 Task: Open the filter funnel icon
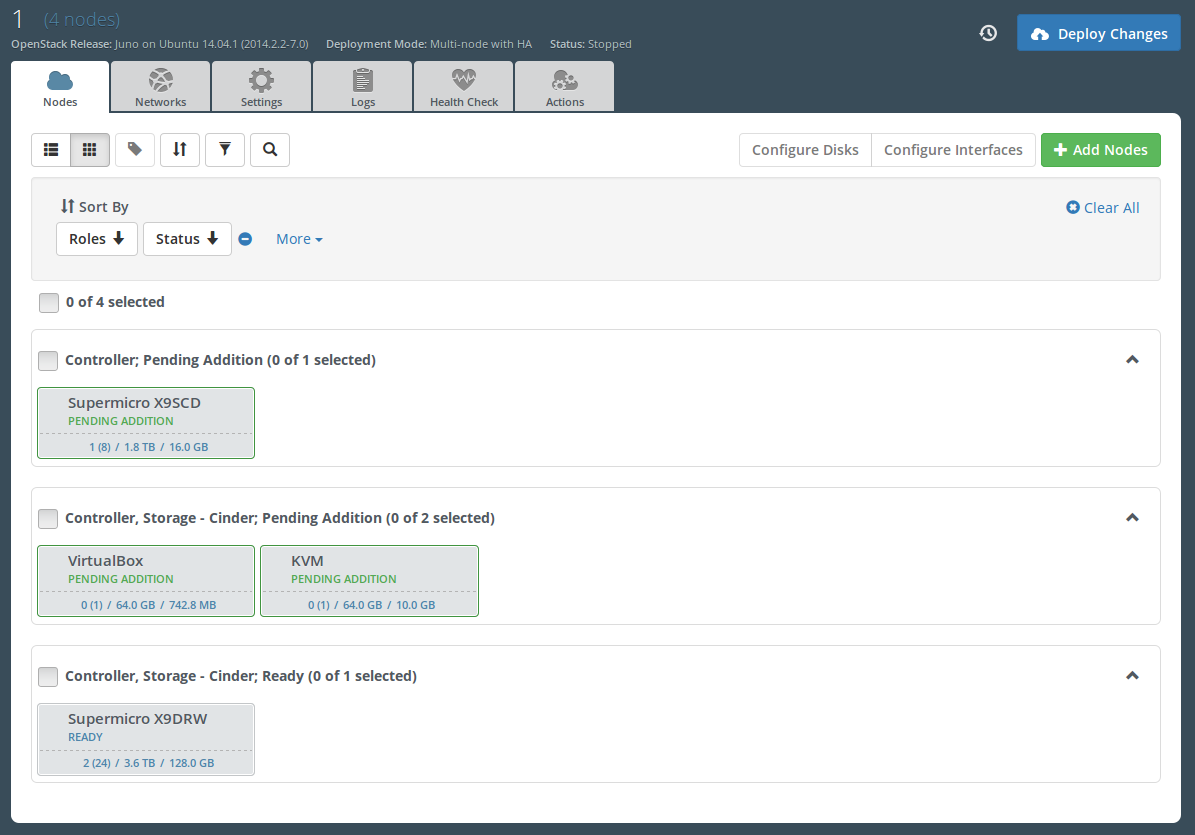225,150
